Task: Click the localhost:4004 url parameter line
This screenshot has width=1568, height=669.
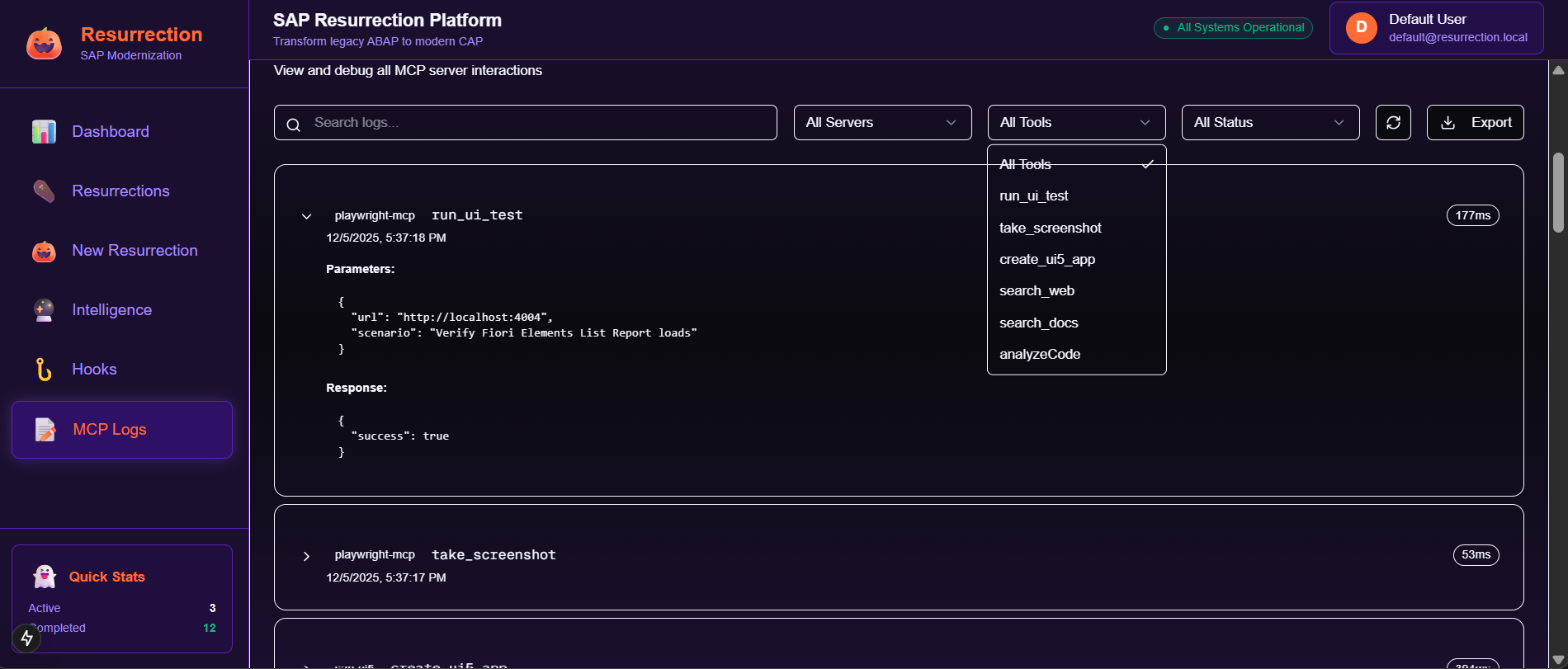Action: pos(452,317)
